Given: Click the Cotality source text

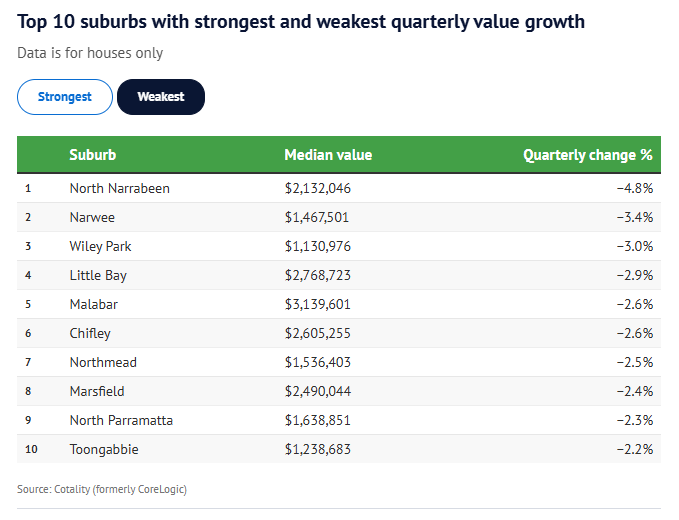Looking at the screenshot, I should [102, 489].
